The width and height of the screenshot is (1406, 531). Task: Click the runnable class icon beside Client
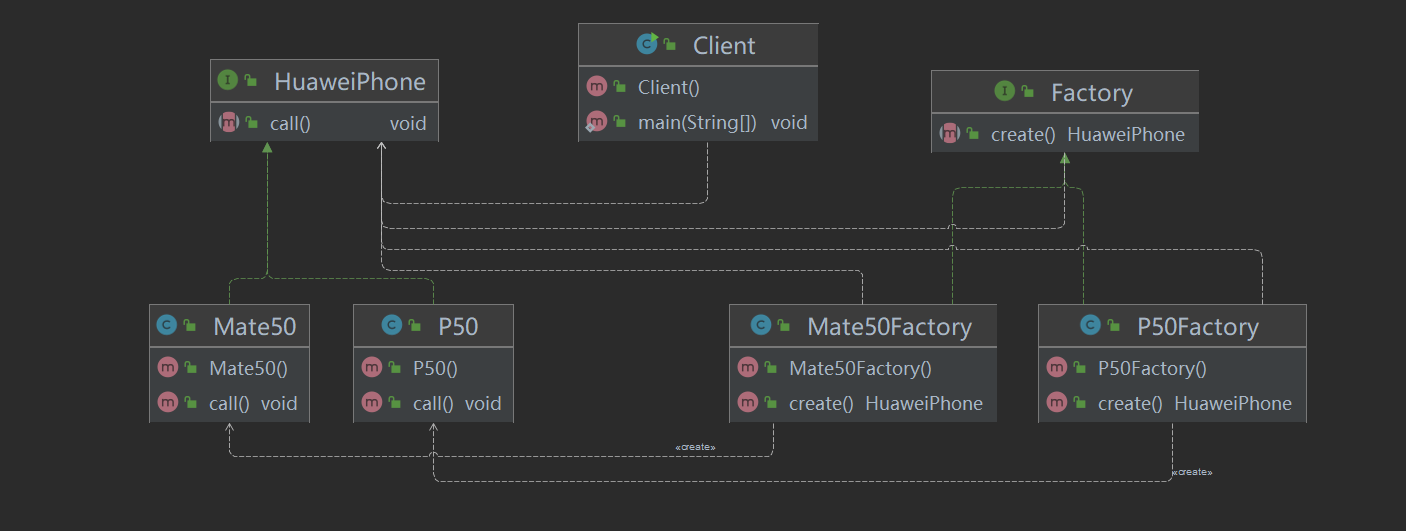point(648,44)
